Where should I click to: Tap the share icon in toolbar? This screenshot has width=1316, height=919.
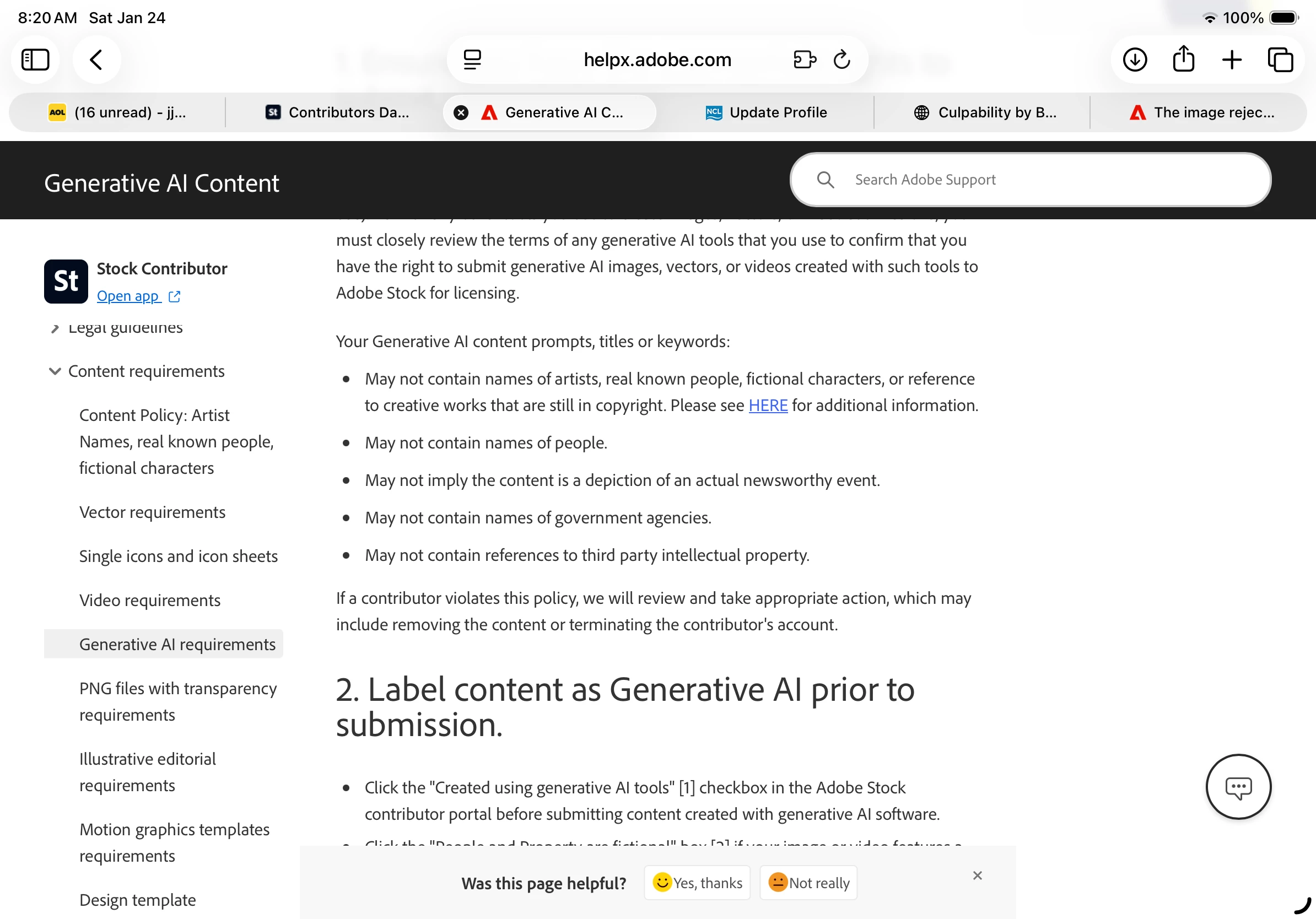coord(1183,58)
